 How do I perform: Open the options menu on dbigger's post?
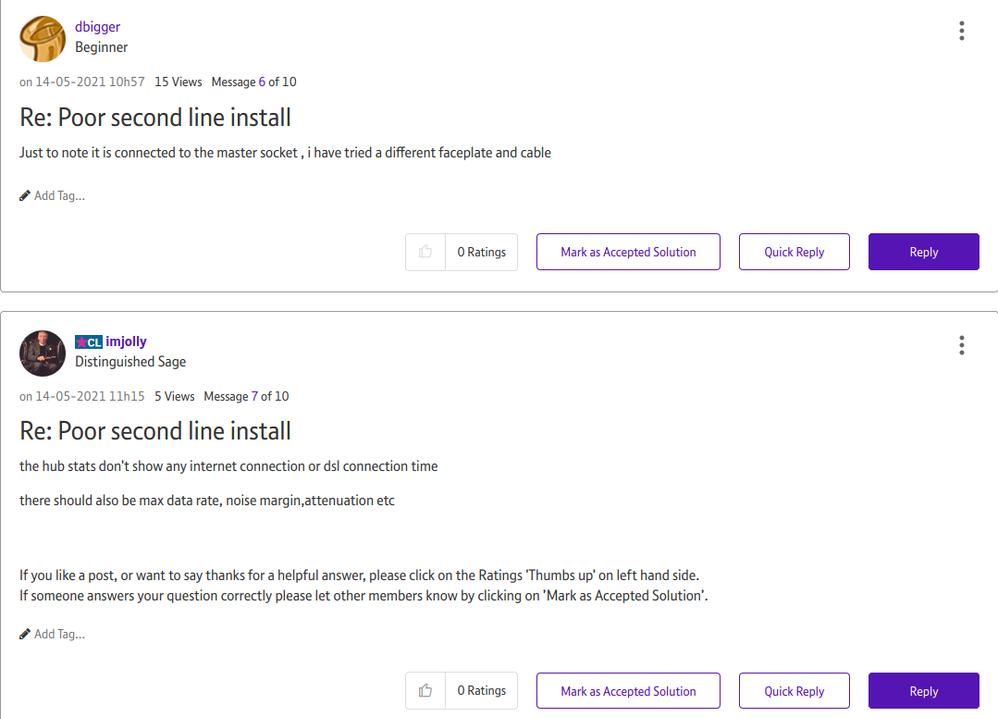point(961,31)
